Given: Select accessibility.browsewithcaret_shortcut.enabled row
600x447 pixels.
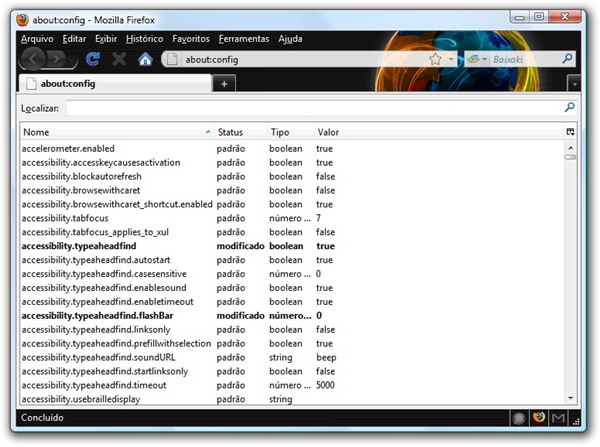Looking at the screenshot, I should [292, 204].
